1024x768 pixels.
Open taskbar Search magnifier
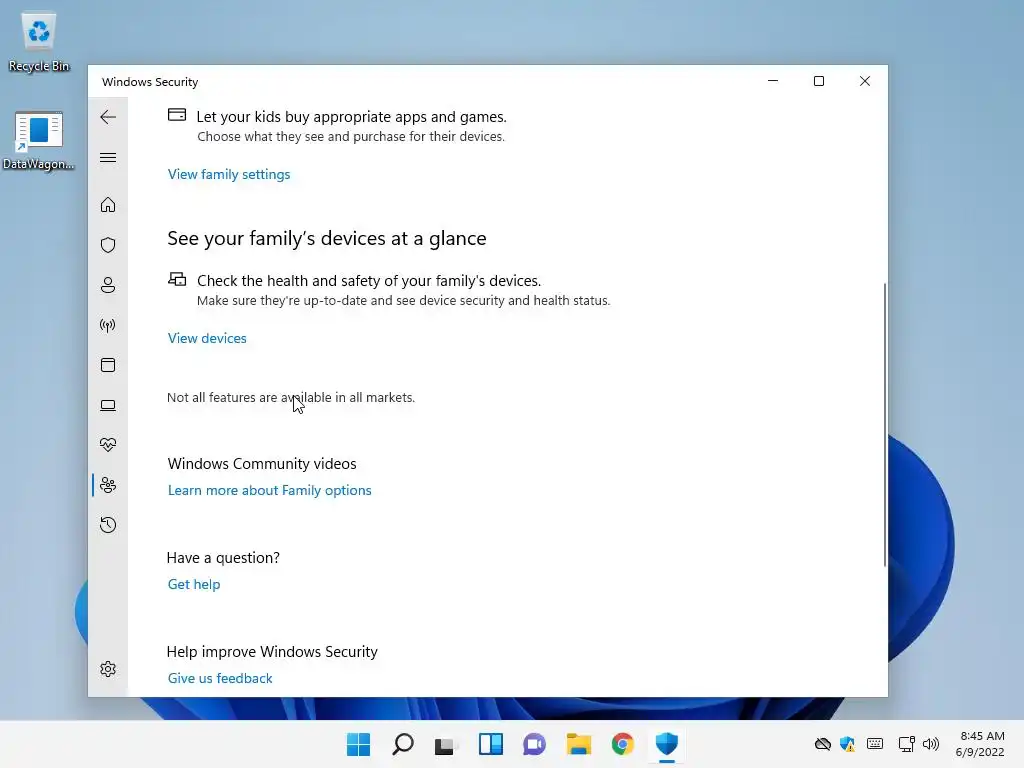(402, 744)
